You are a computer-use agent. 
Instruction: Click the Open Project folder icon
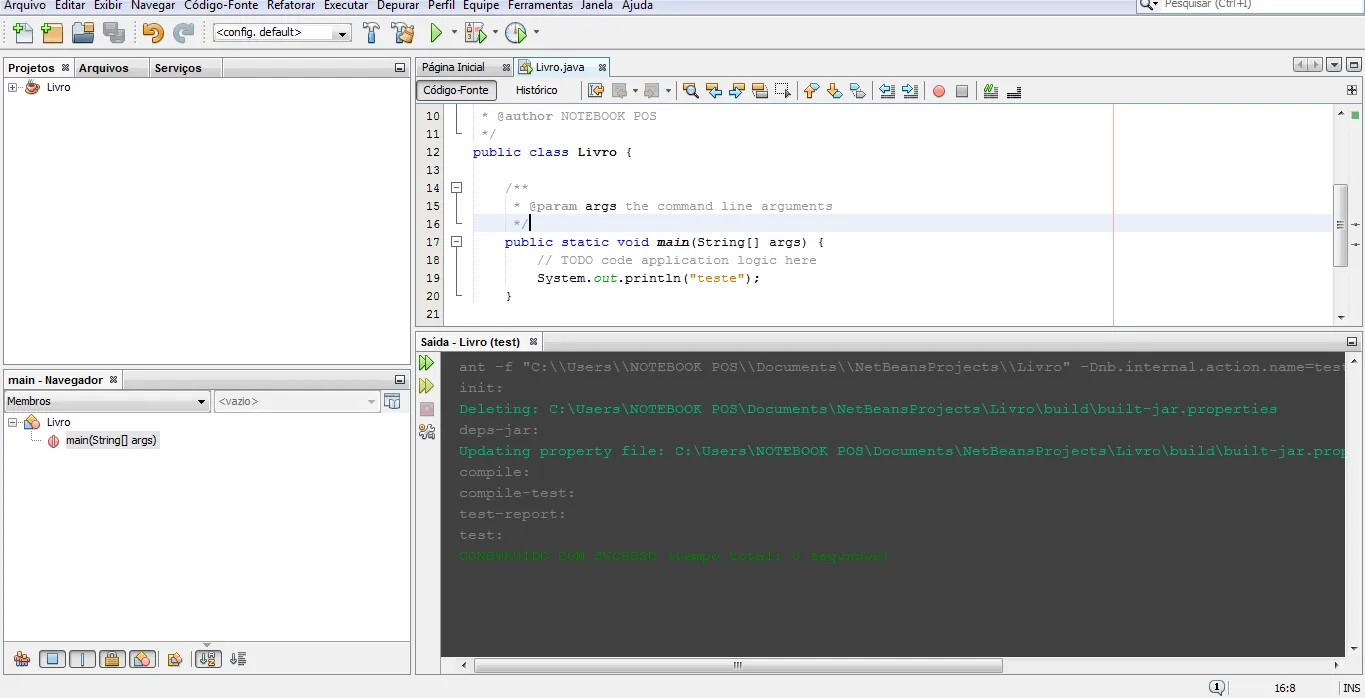coord(83,33)
